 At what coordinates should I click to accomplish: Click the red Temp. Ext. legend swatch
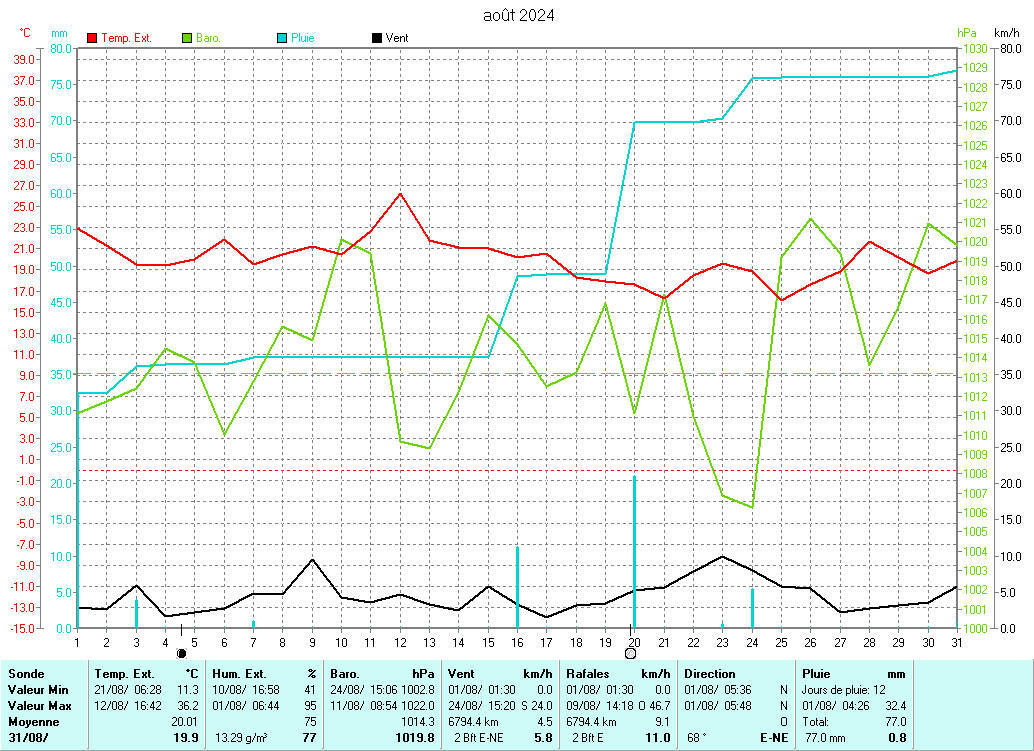[92, 38]
